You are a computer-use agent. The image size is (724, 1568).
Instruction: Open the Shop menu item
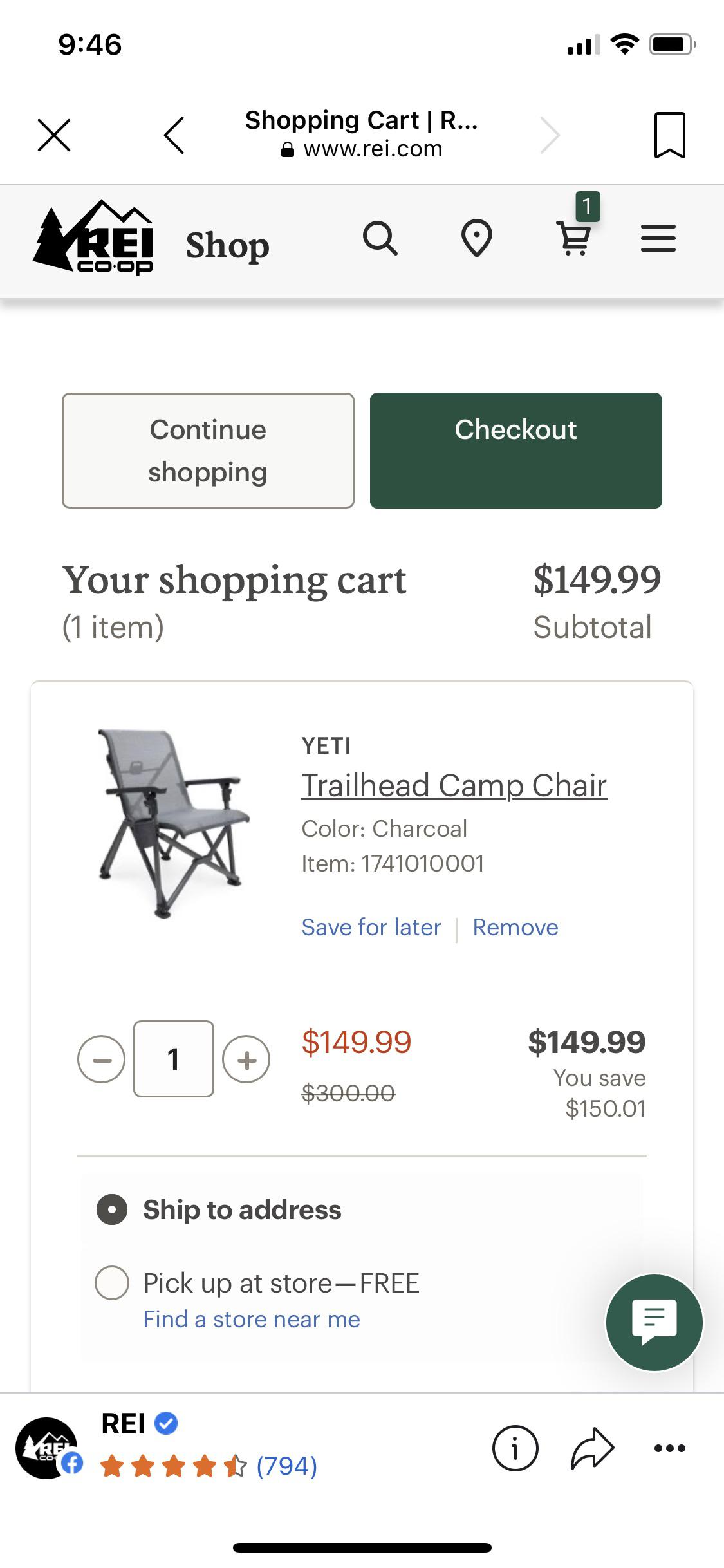coord(228,245)
